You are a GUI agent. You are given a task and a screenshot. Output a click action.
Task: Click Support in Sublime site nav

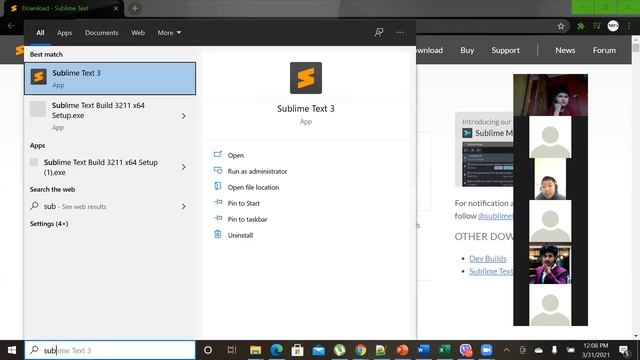pyautogui.click(x=505, y=50)
